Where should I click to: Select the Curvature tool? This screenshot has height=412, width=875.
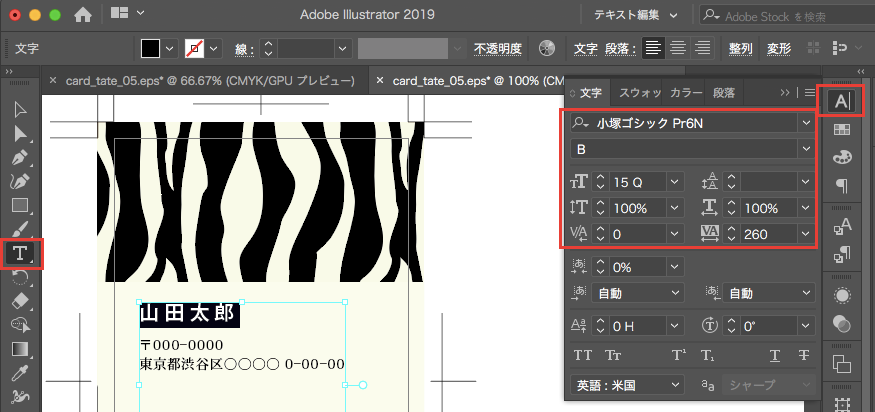(20, 181)
